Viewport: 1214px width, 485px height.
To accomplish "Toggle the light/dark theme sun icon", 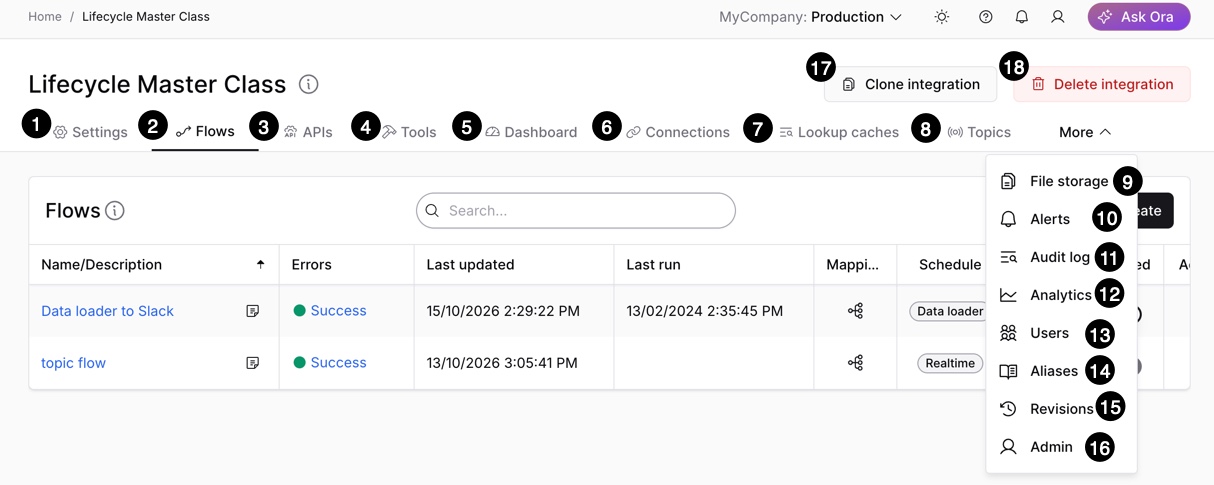I will [x=941, y=17].
